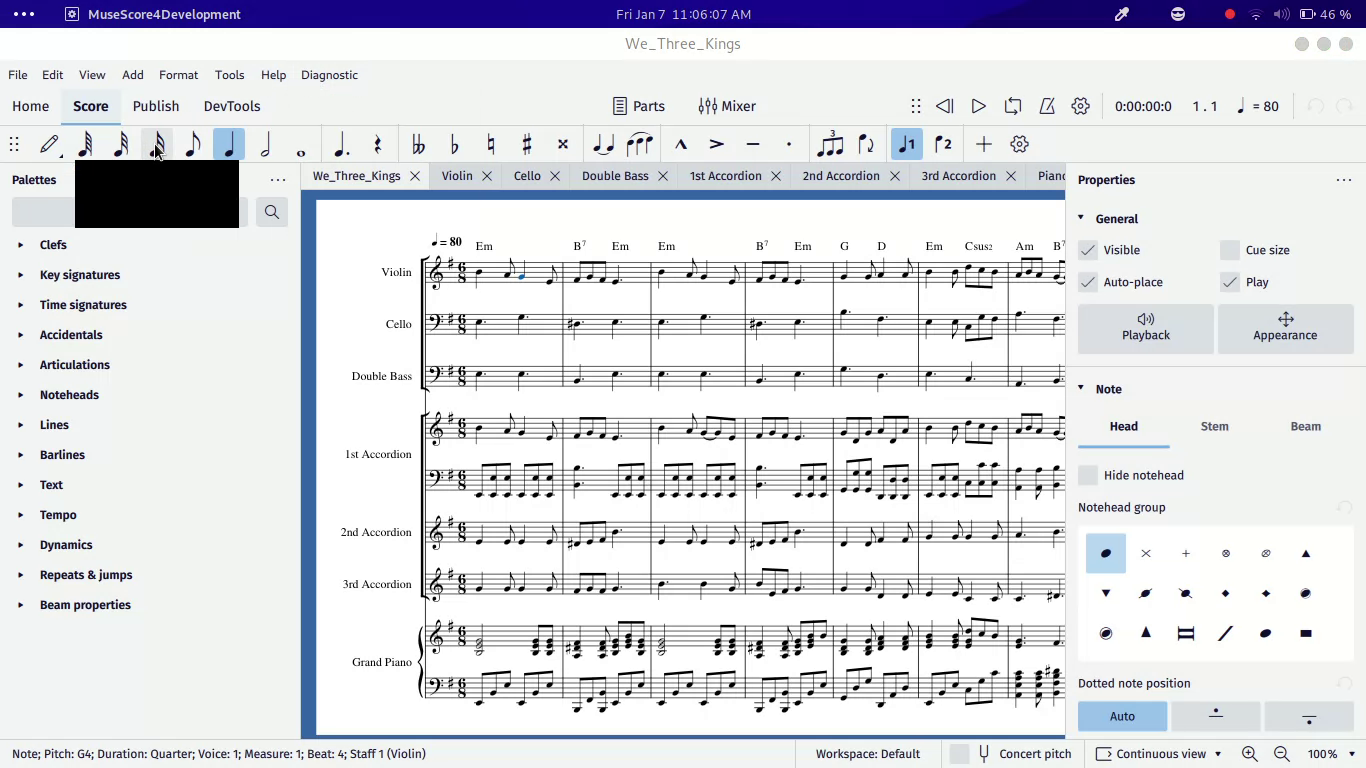Switch to the Stem tab
Screen dimensions: 1366x768
pyautogui.click(x=1214, y=426)
